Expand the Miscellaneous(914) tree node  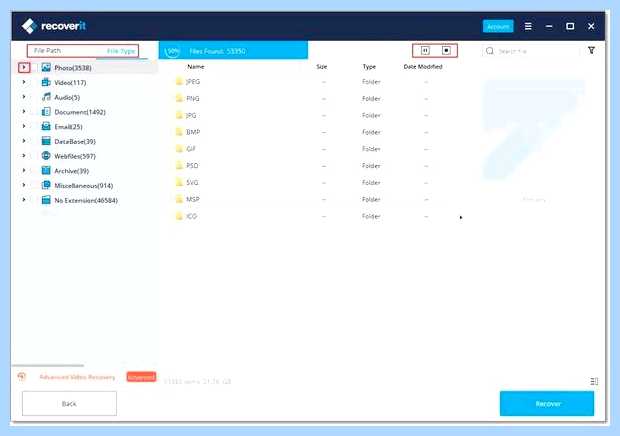24,185
